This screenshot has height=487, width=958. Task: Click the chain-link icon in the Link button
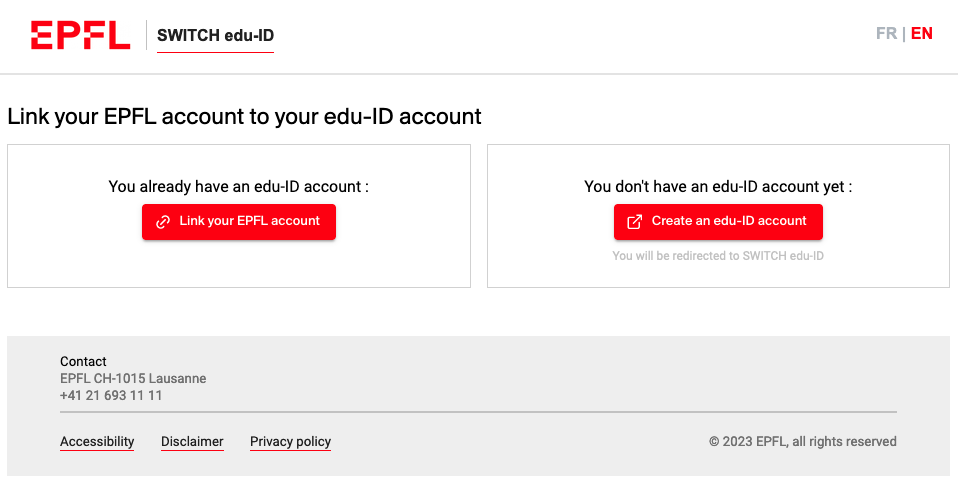tap(163, 222)
